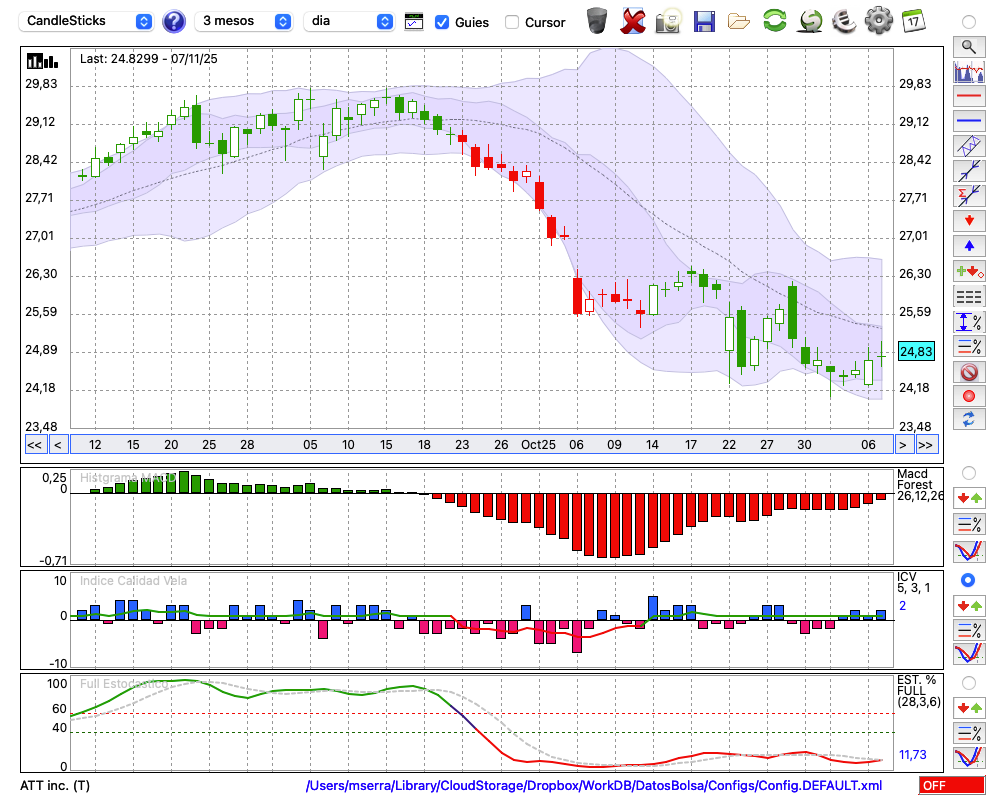Click the << jump backward button
Viewport: 1000px width, 800px height.
click(x=34, y=444)
